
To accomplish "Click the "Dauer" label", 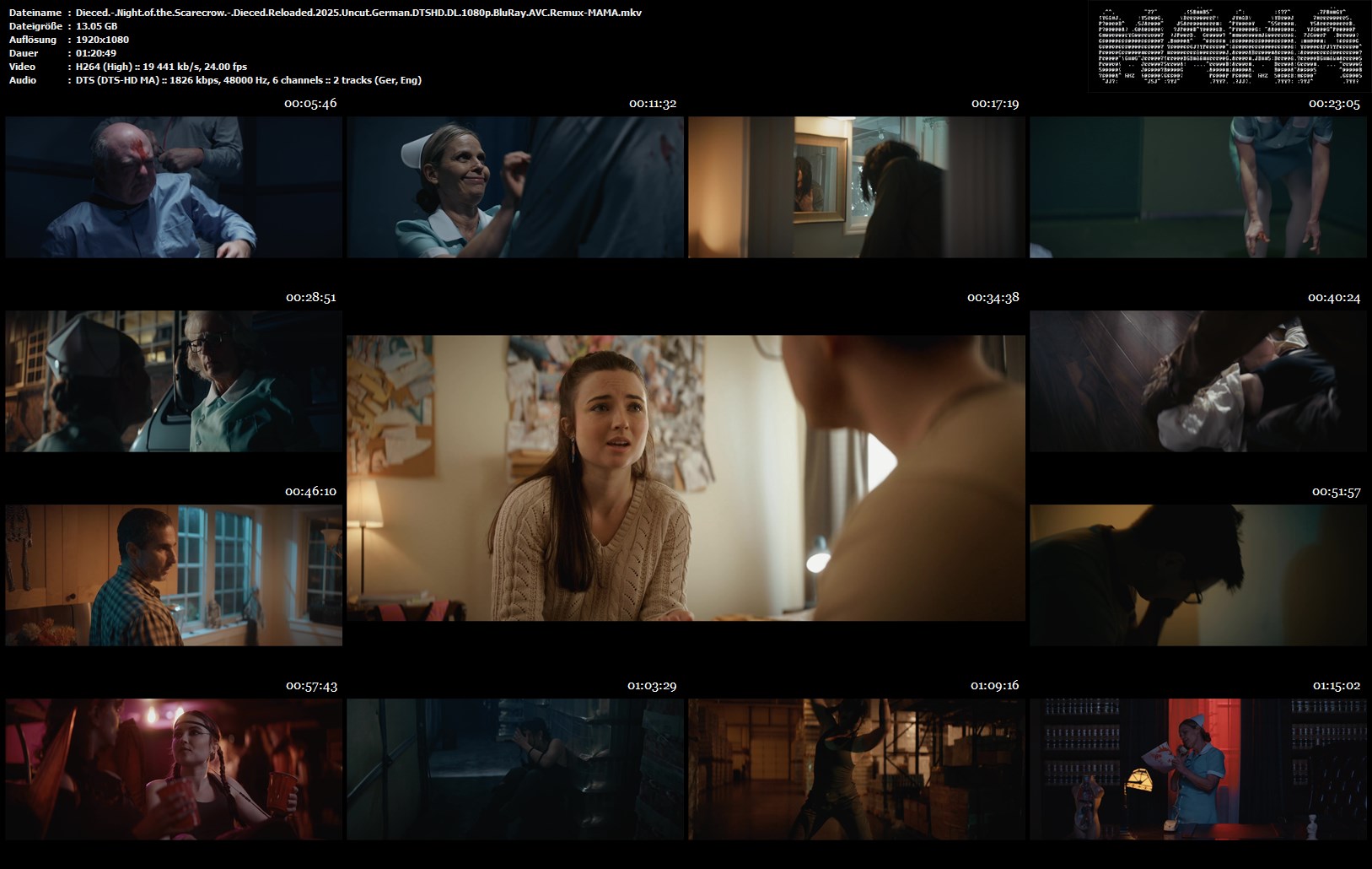I will [24, 53].
